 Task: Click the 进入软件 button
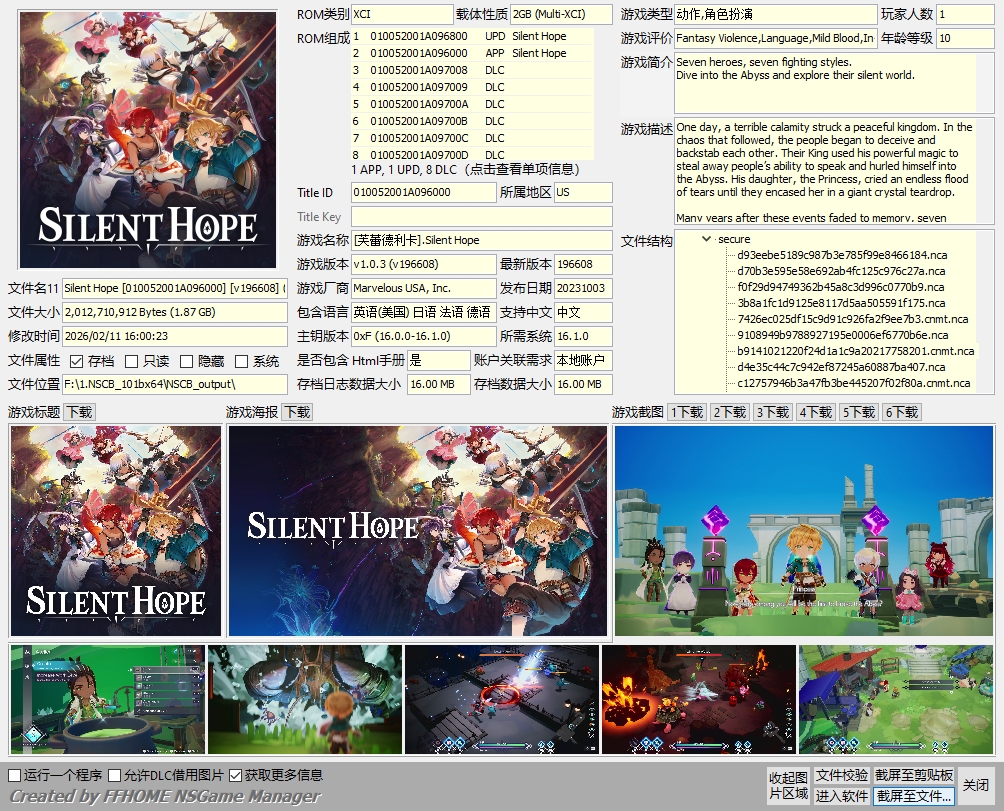[x=841, y=796]
